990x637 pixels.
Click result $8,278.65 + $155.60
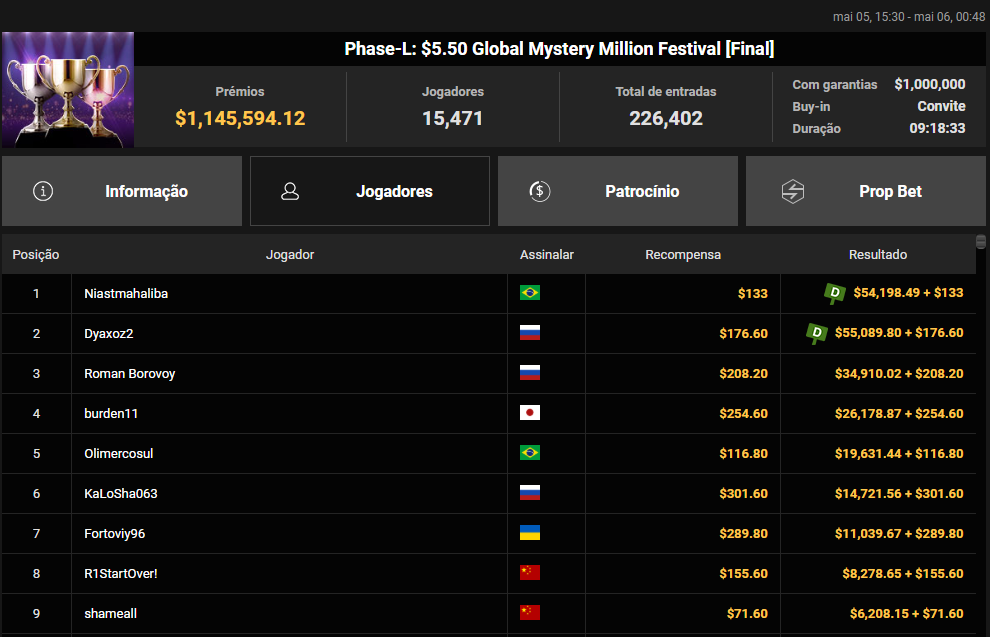tap(903, 573)
